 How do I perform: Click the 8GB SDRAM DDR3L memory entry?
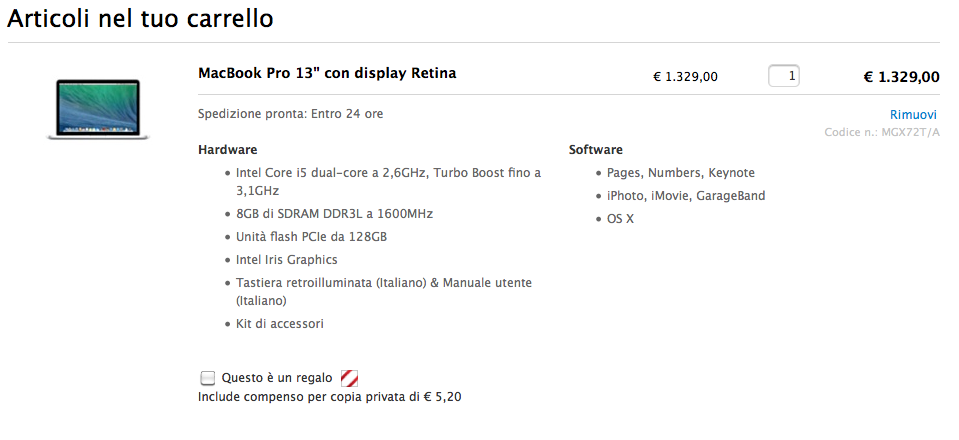pos(334,214)
